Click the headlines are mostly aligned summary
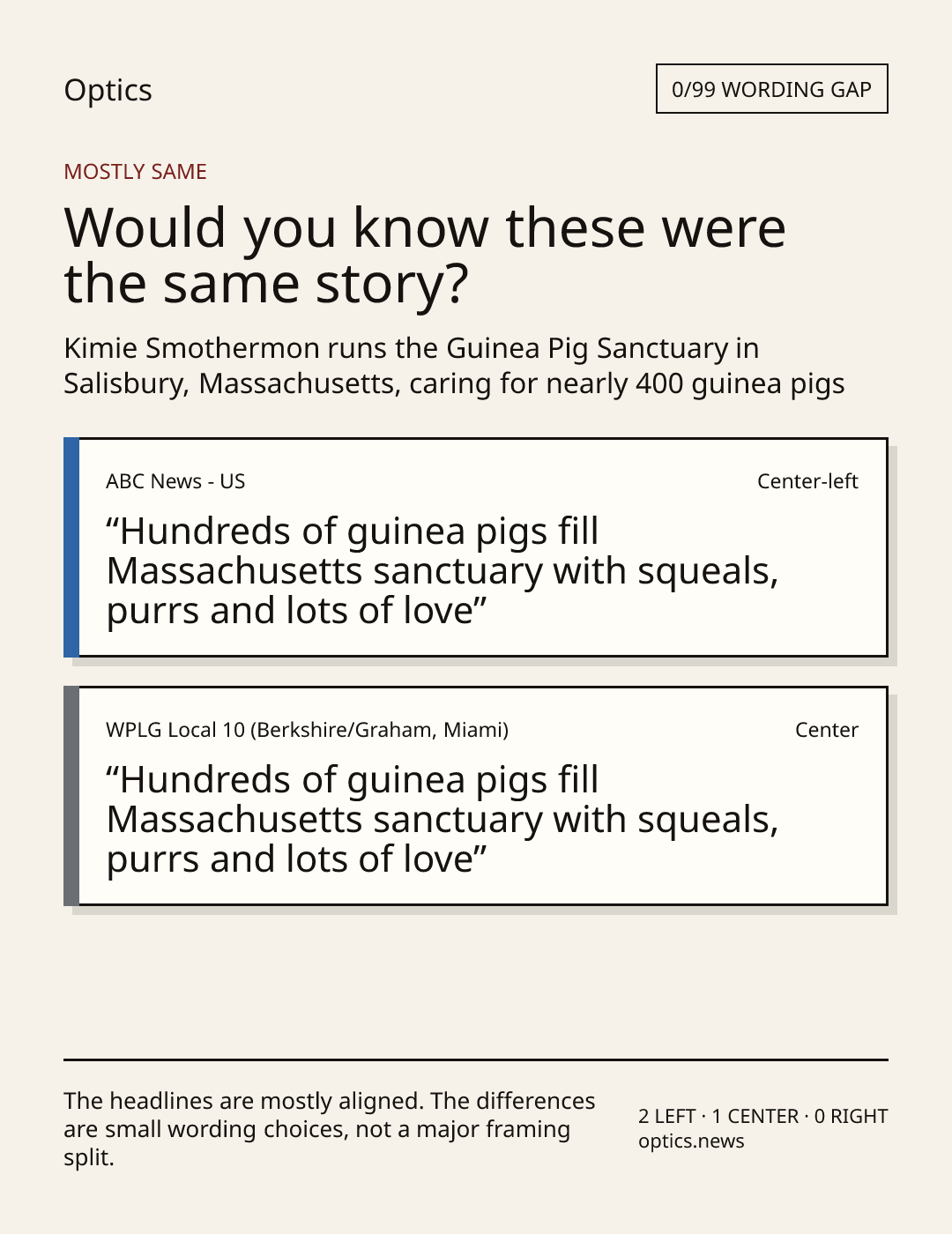Image resolution: width=952 pixels, height=1234 pixels. click(x=330, y=1129)
